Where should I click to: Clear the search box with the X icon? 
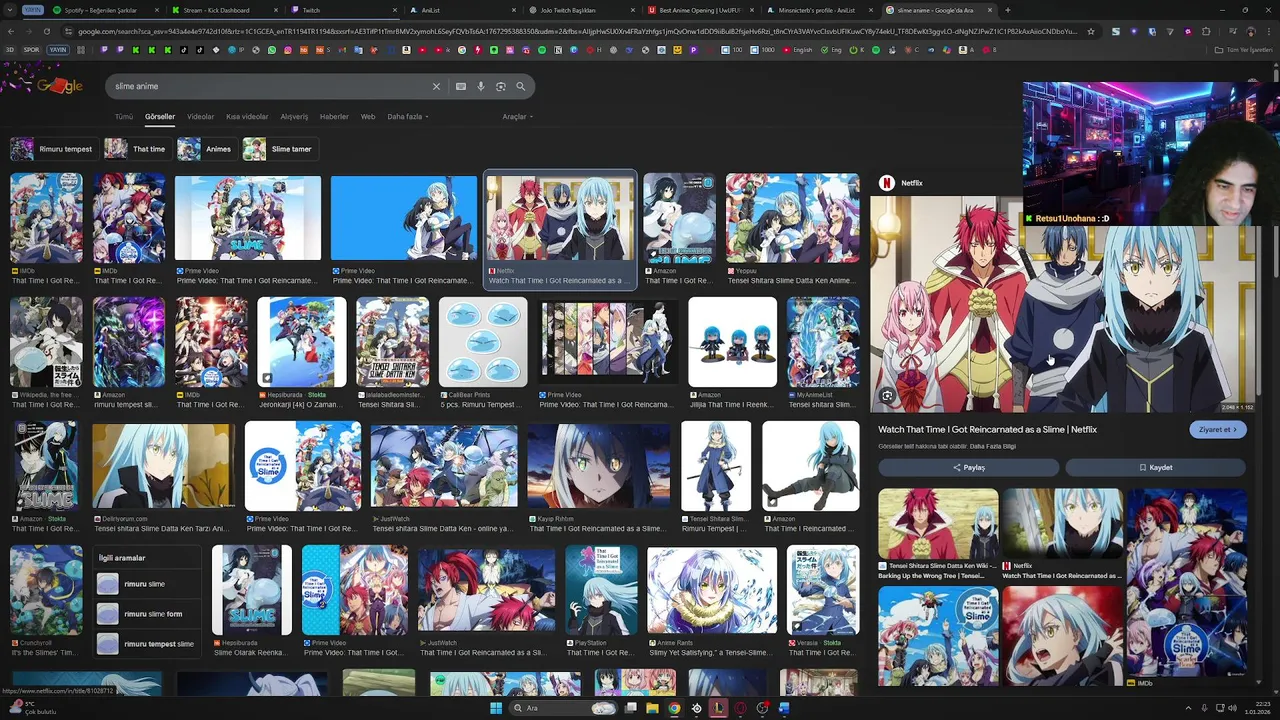click(436, 87)
